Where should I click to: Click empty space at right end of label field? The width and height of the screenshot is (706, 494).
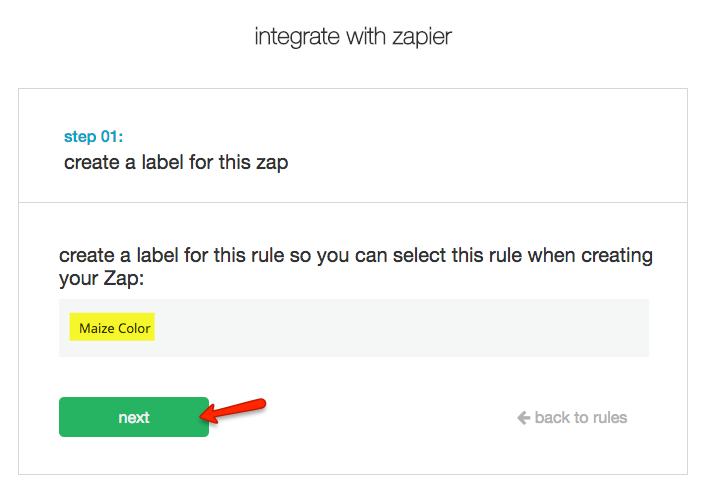click(x=600, y=328)
